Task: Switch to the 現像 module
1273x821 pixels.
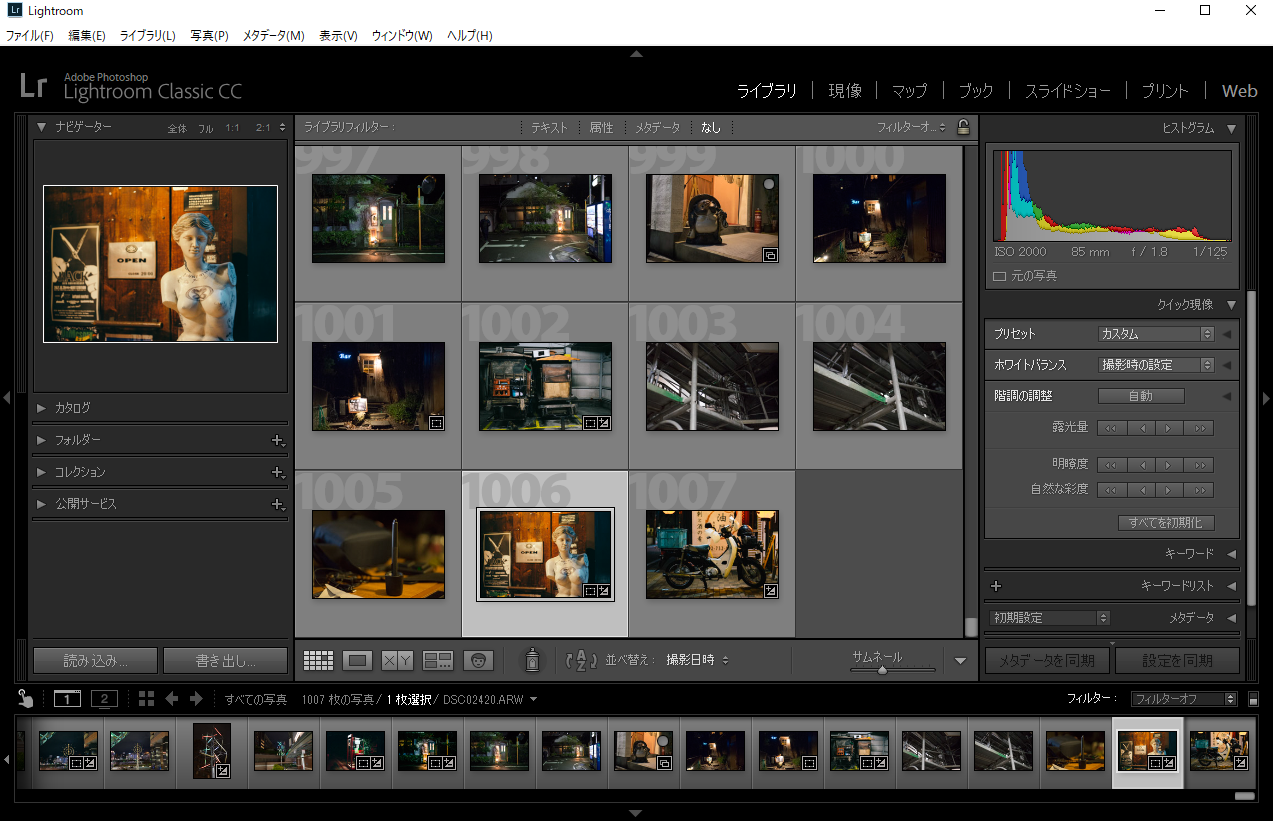Action: click(845, 91)
